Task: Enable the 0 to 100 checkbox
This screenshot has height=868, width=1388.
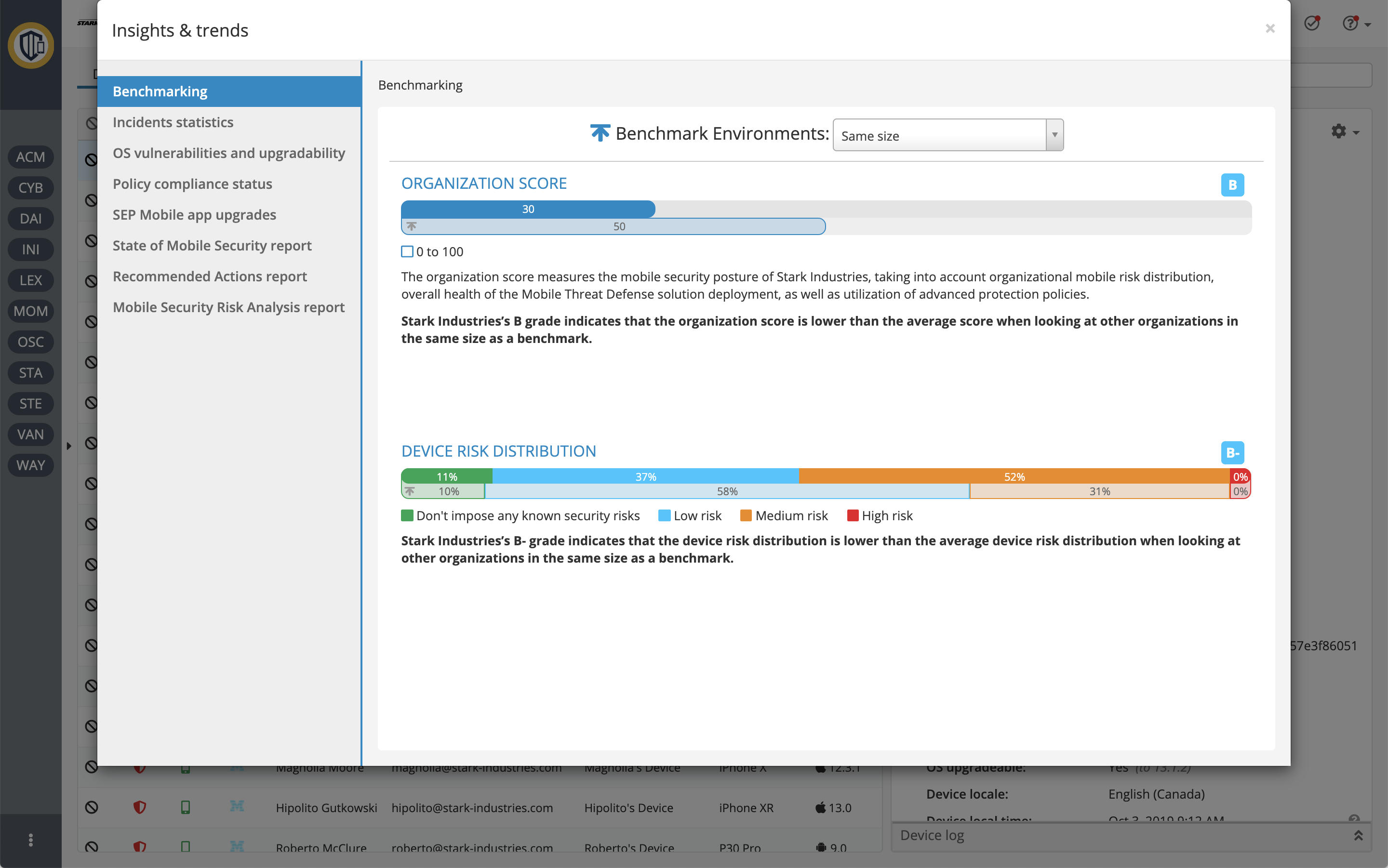Action: (407, 251)
